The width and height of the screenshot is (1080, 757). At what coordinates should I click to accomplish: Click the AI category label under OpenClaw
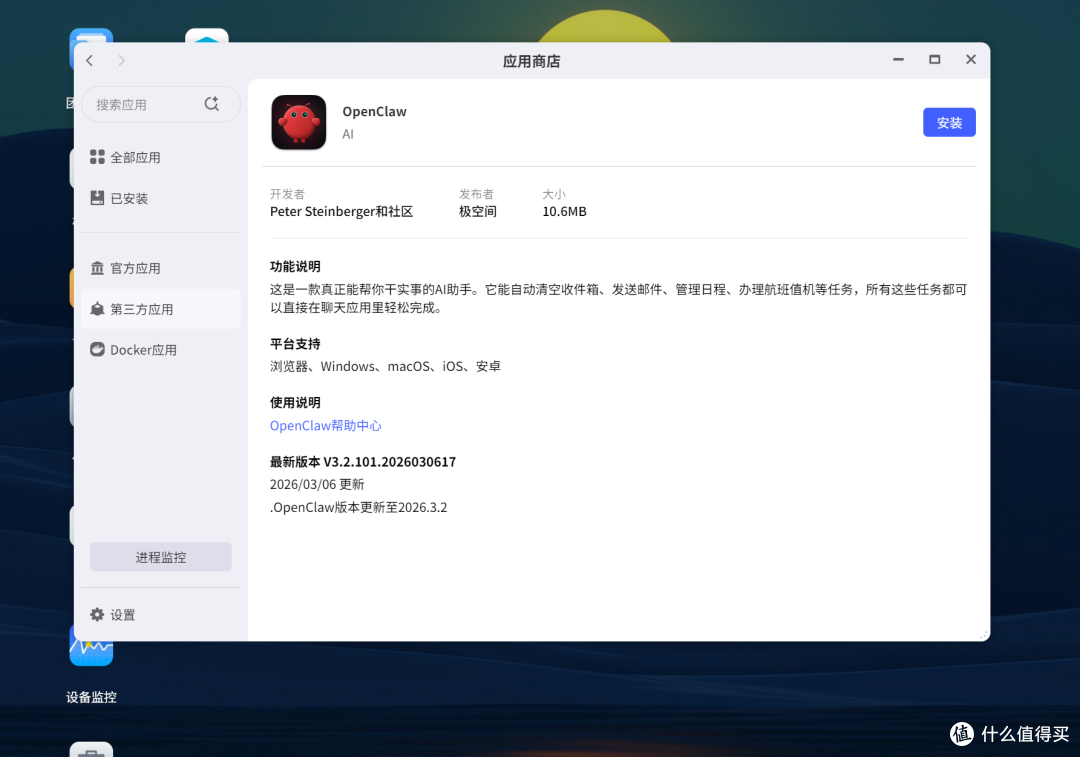pos(348,134)
